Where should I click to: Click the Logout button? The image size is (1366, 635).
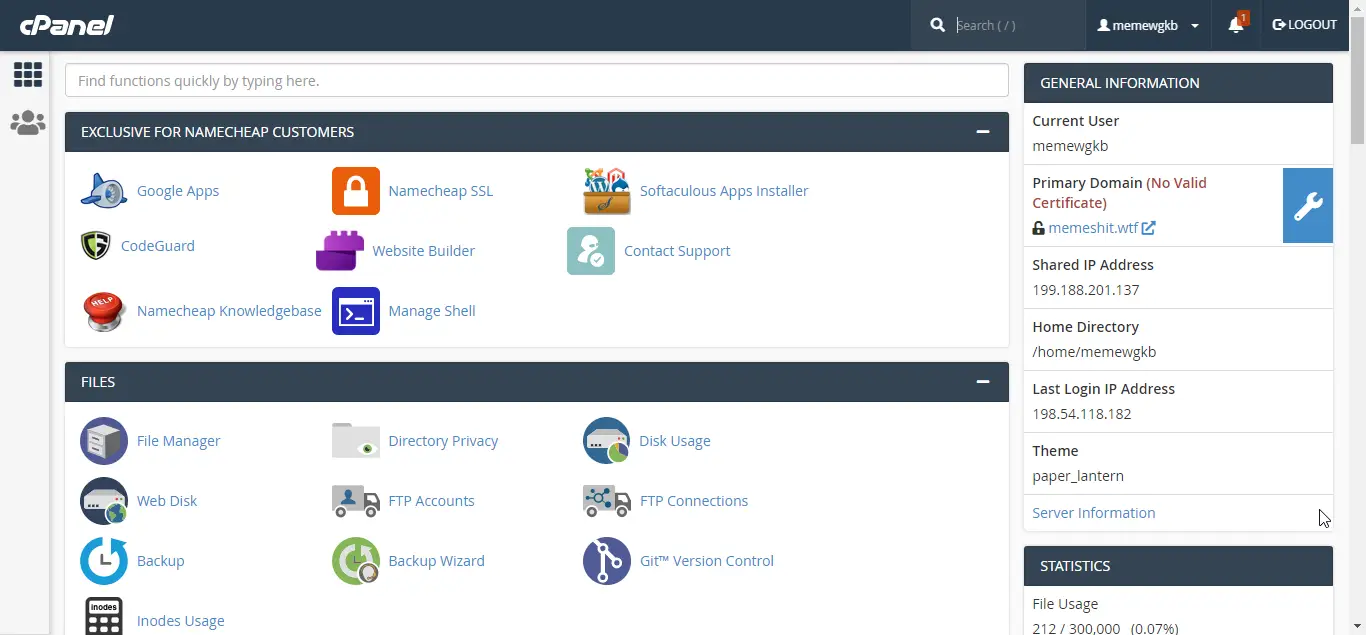[x=1305, y=25]
